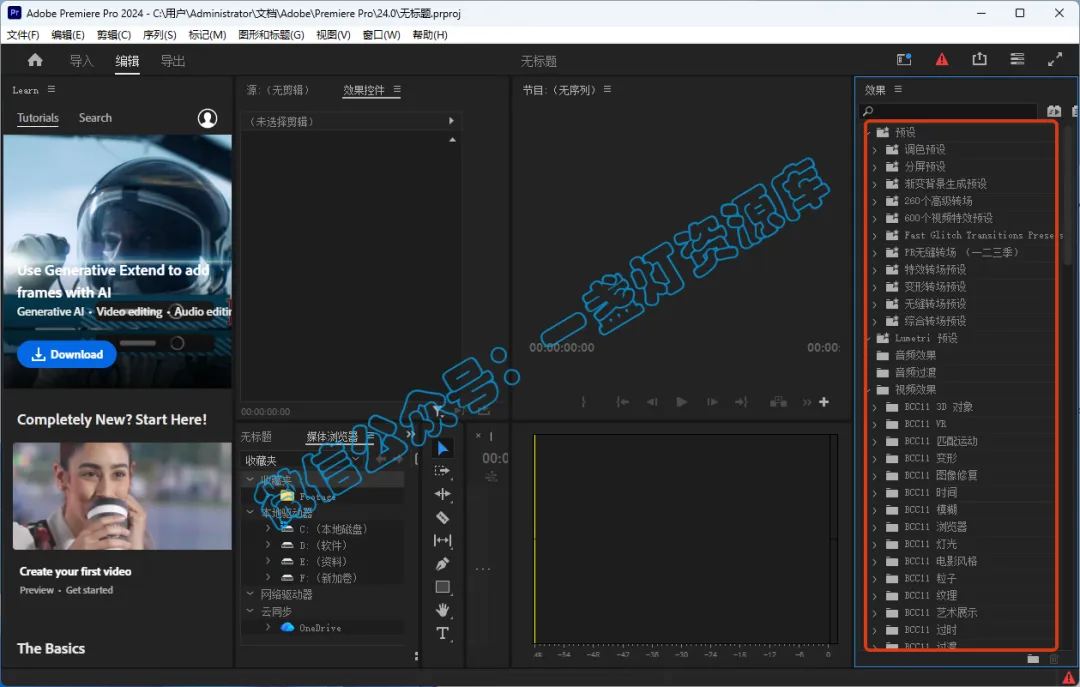Go to the Home screen icon
Viewport: 1080px width, 687px height.
point(35,61)
